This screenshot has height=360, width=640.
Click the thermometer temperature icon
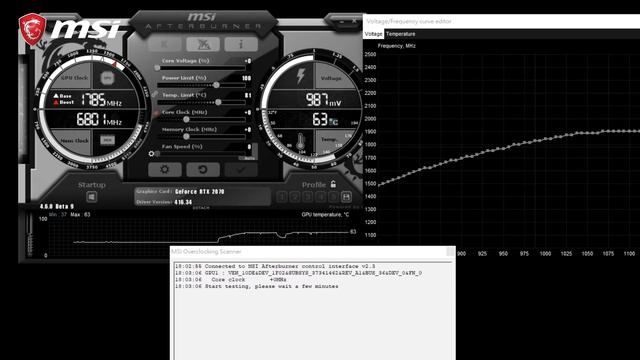(300, 142)
